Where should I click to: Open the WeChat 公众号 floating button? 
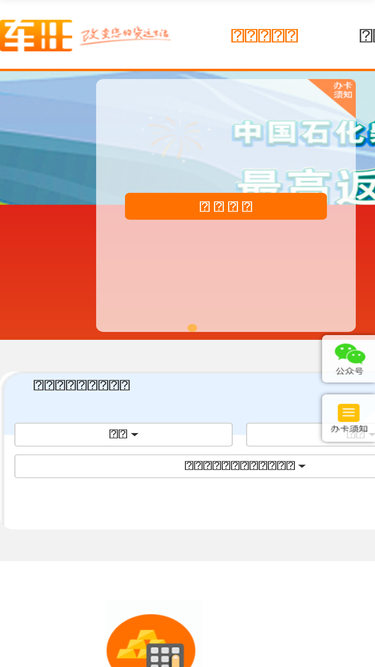coord(349,359)
